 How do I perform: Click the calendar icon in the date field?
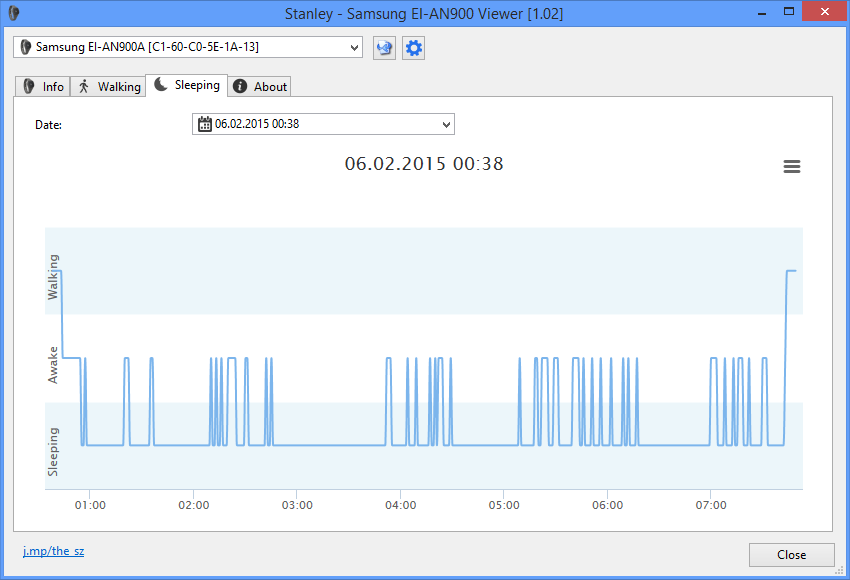pyautogui.click(x=205, y=124)
